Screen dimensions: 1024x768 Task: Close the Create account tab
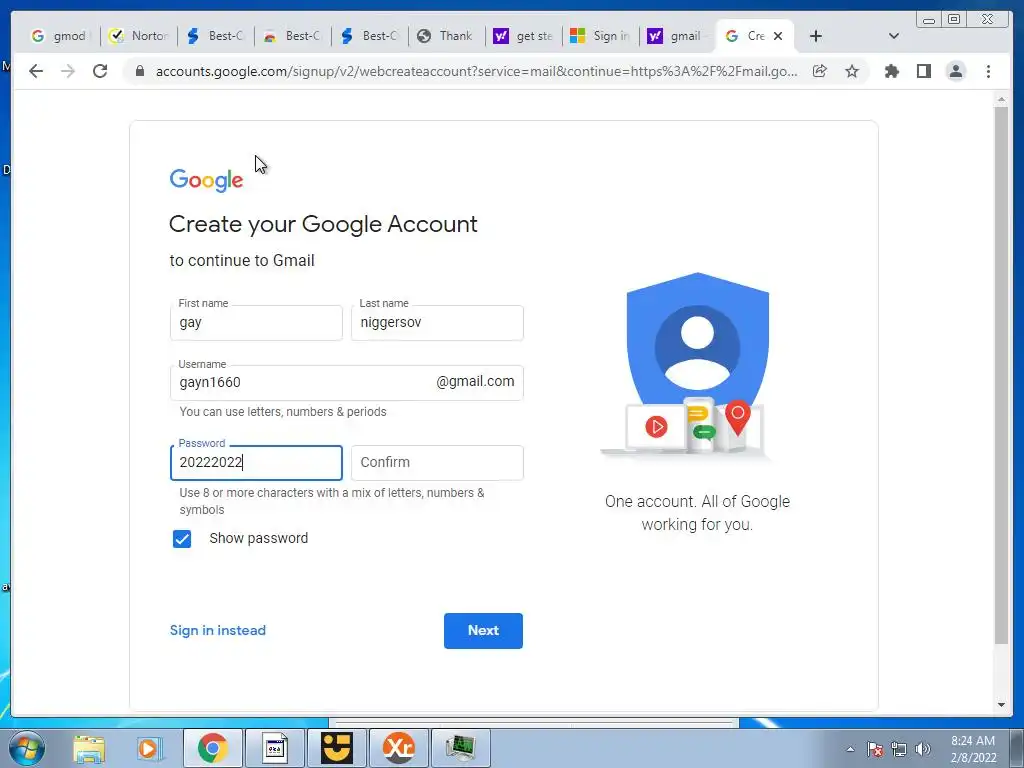pyautogui.click(x=778, y=36)
